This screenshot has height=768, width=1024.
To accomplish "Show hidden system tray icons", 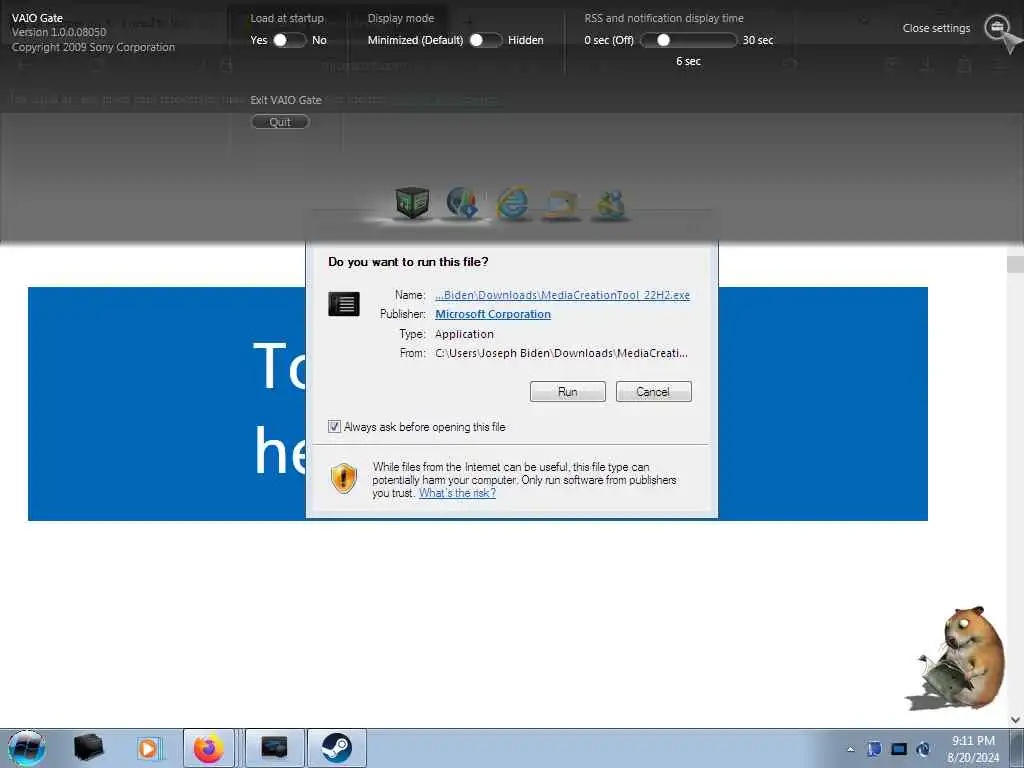I will coord(850,749).
